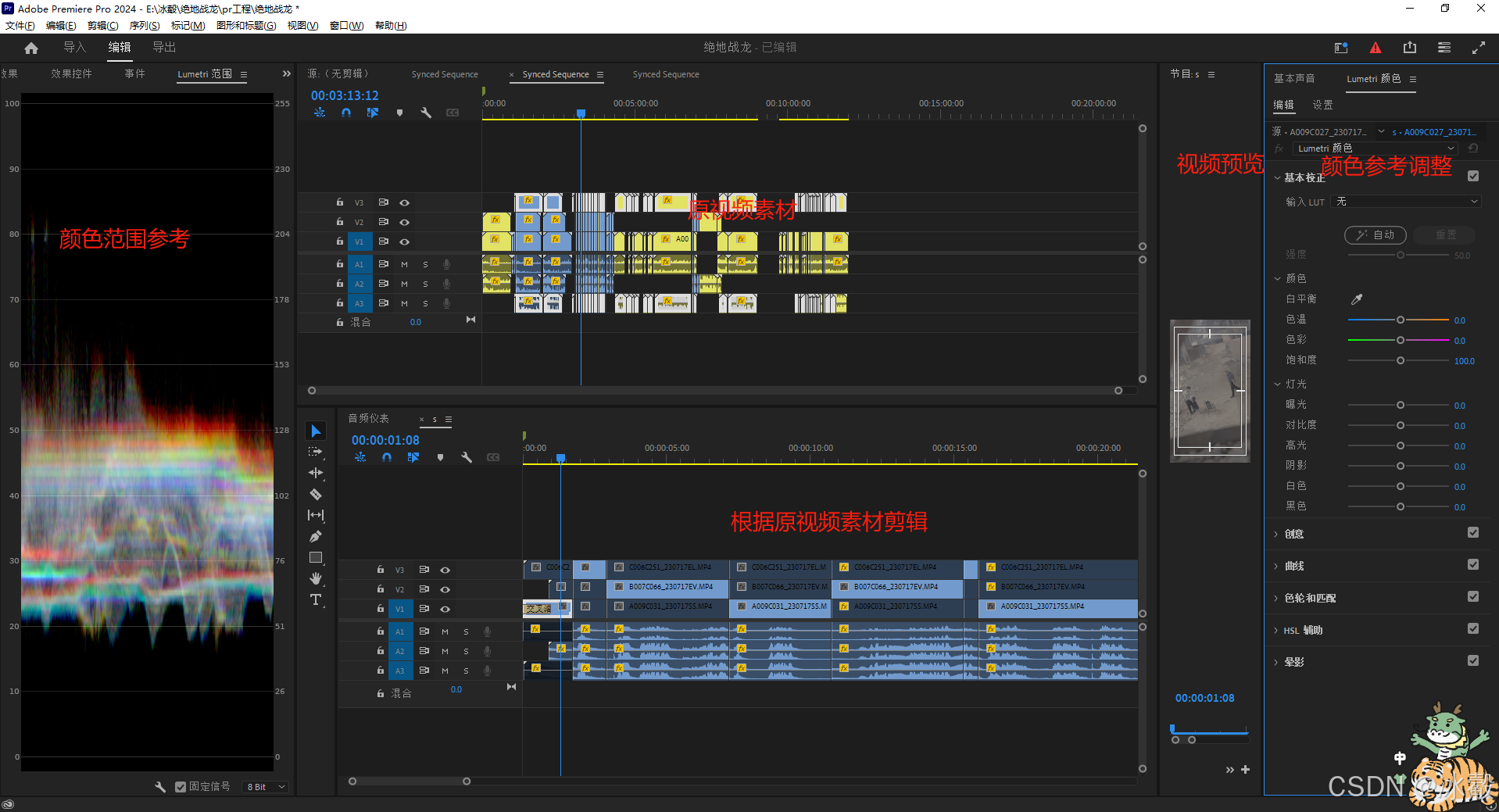1499x812 pixels.
Task: Switch to Lumetri Color Settings tab
Action: pos(1322,105)
